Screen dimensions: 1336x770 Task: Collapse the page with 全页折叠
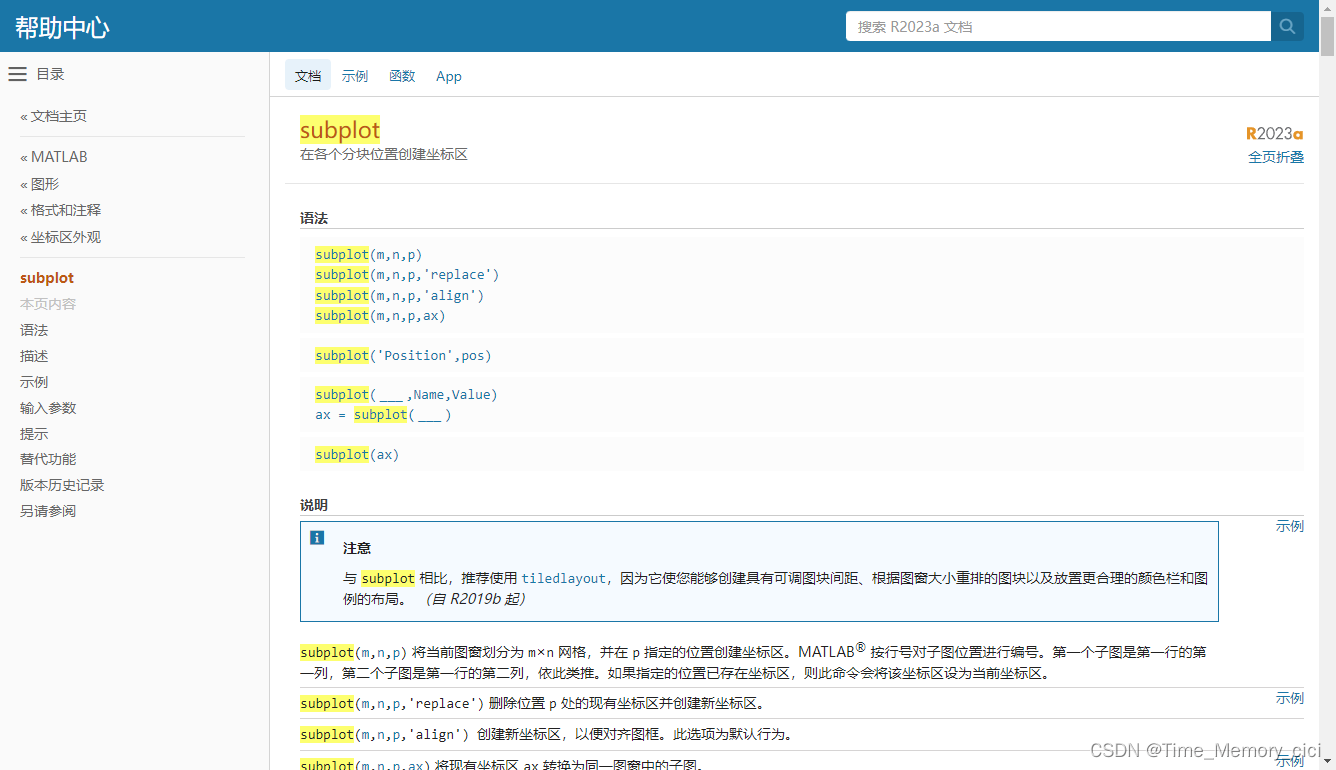click(x=1275, y=156)
